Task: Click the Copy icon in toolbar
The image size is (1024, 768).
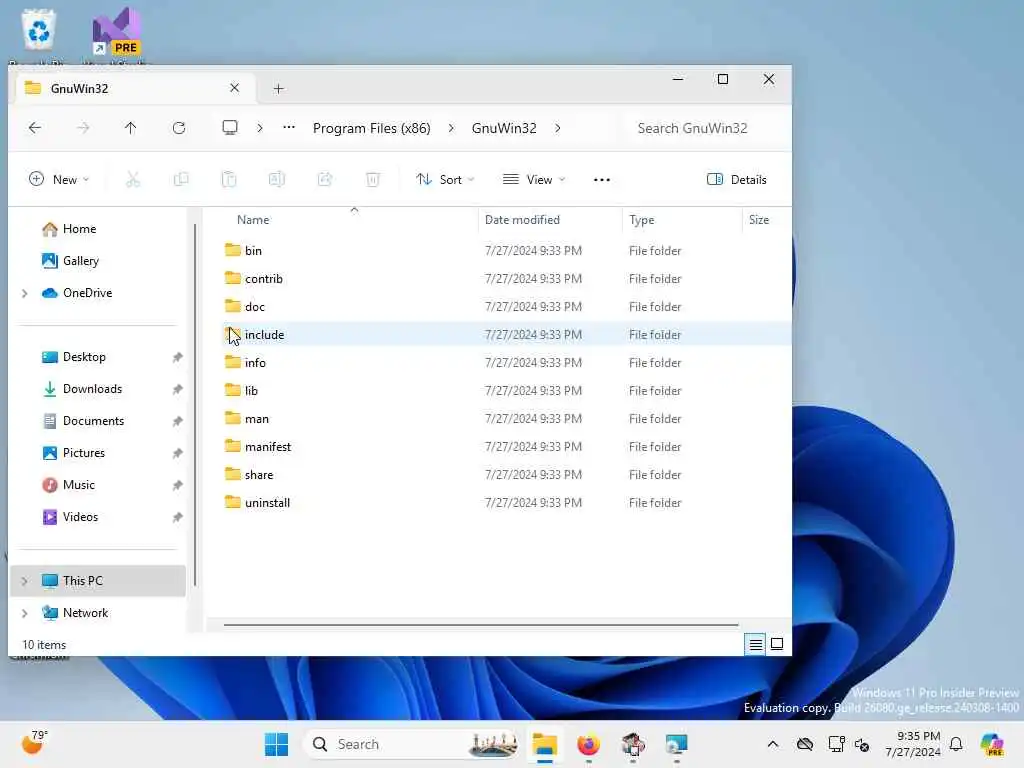Action: tap(181, 179)
